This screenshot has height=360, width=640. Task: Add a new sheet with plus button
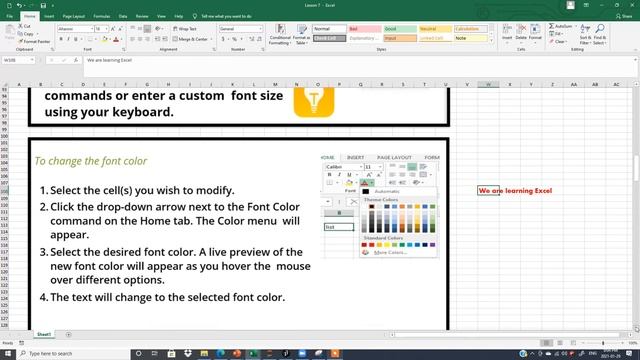(68, 334)
